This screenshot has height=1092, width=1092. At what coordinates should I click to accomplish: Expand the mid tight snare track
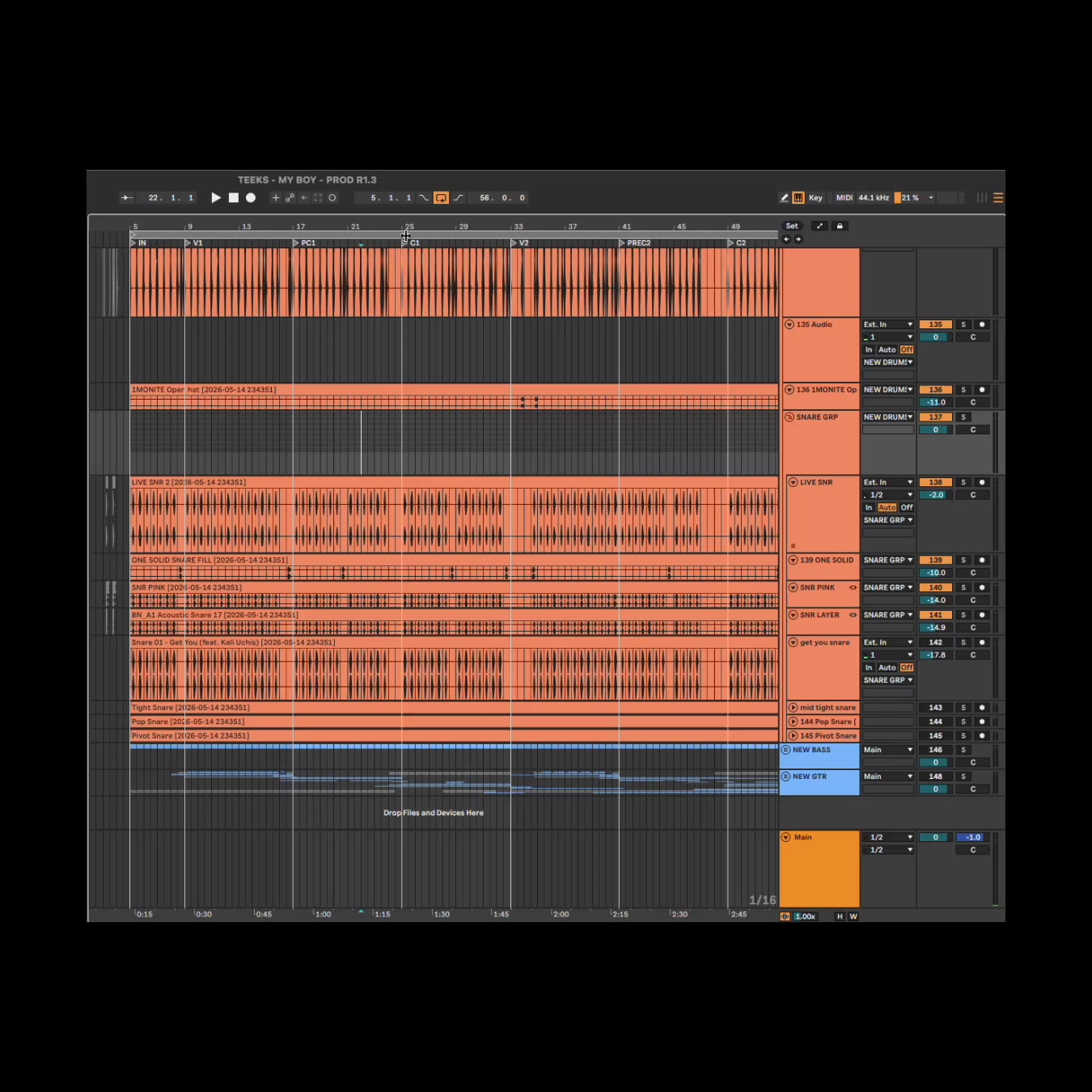tap(794, 708)
